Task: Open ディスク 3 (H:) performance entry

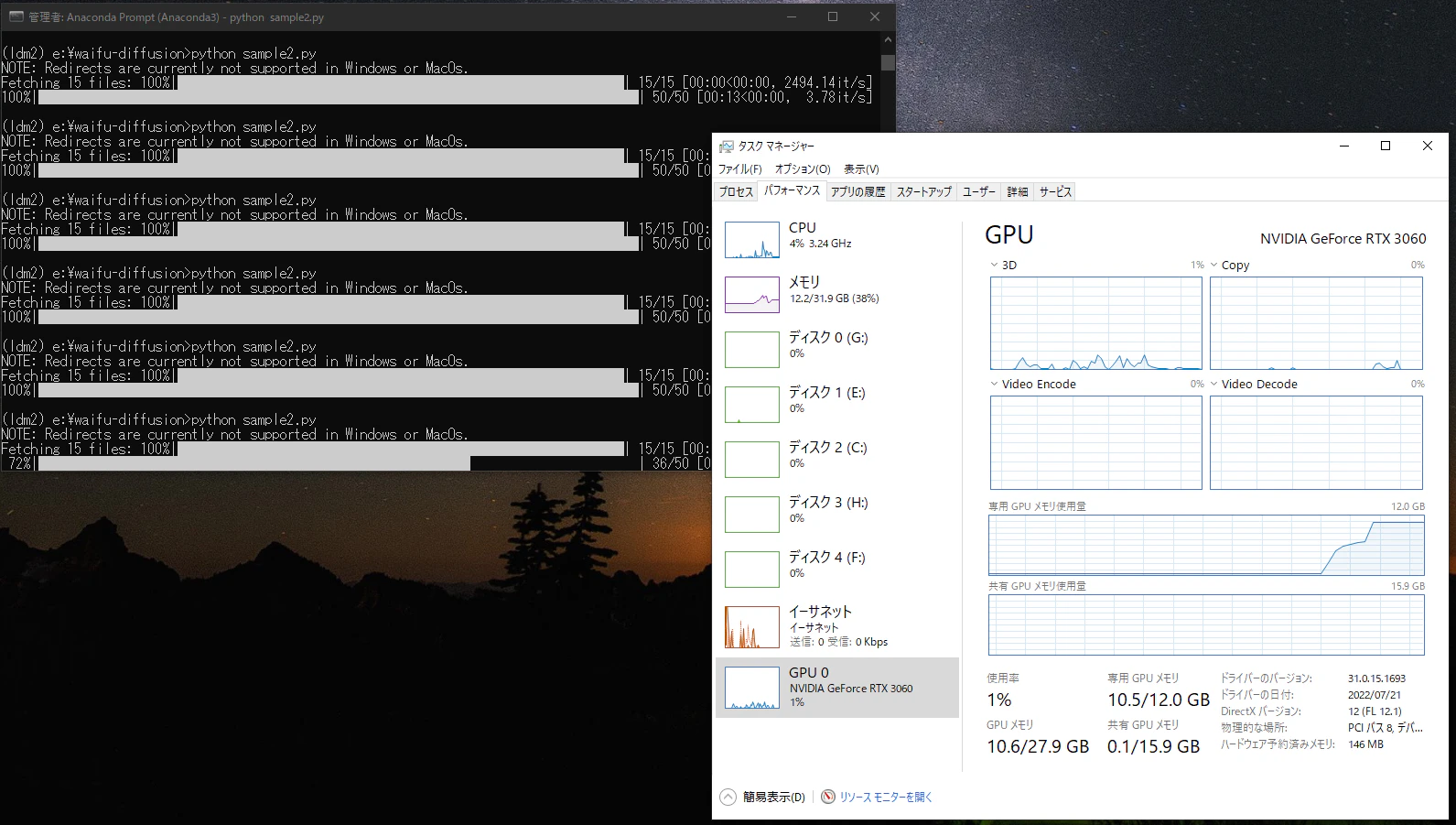Action: coord(836,514)
